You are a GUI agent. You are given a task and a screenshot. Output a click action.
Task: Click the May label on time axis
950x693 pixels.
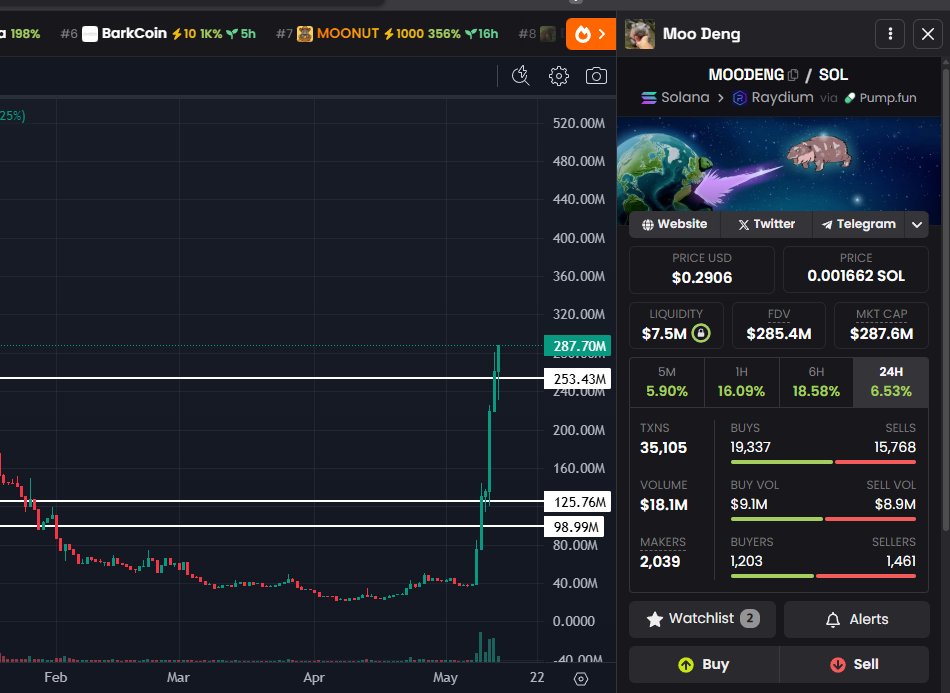[445, 677]
